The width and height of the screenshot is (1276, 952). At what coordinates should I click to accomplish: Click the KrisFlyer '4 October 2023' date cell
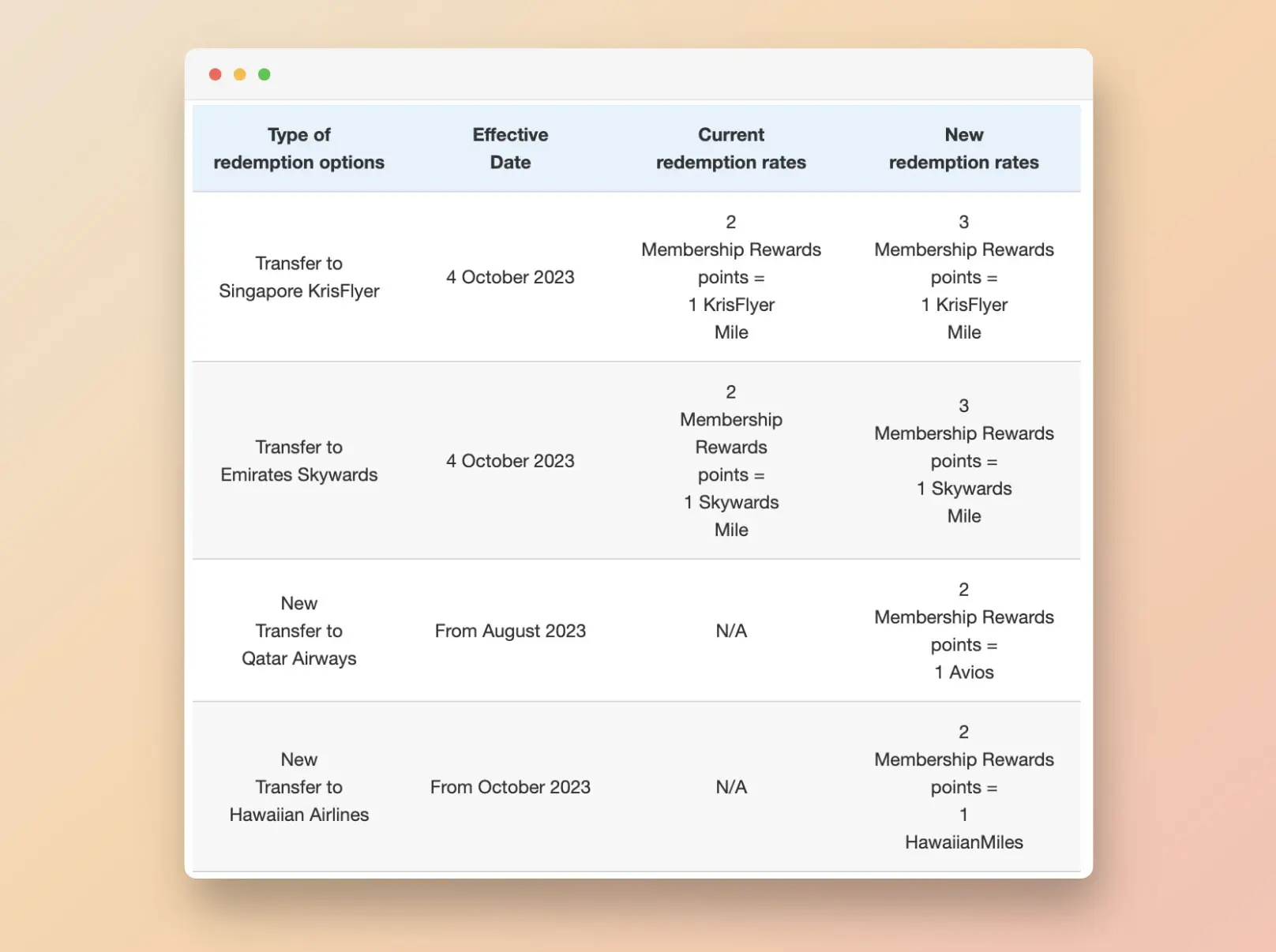[510, 277]
